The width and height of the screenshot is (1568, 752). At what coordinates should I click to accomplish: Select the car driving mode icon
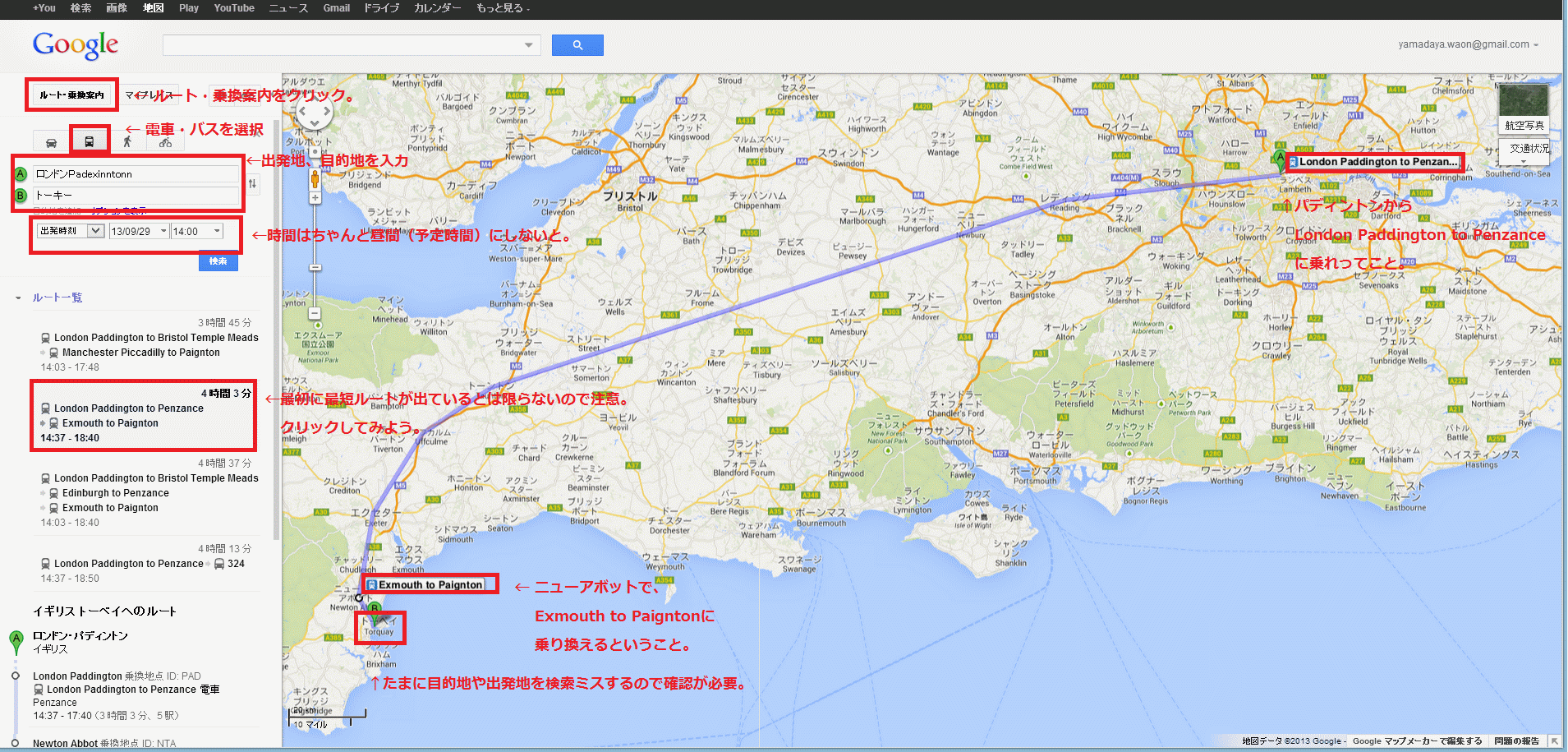[51, 141]
